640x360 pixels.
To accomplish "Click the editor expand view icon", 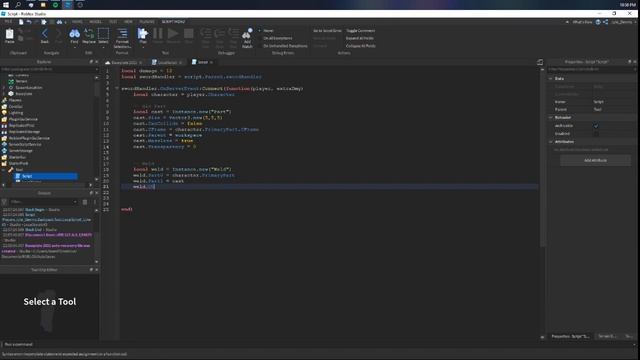I will click(x=540, y=62).
